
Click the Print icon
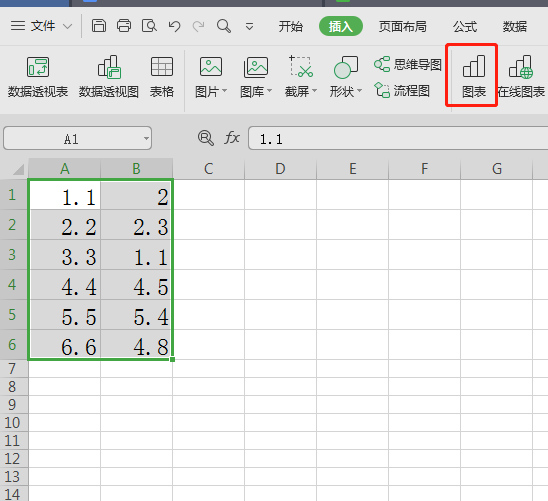click(124, 26)
